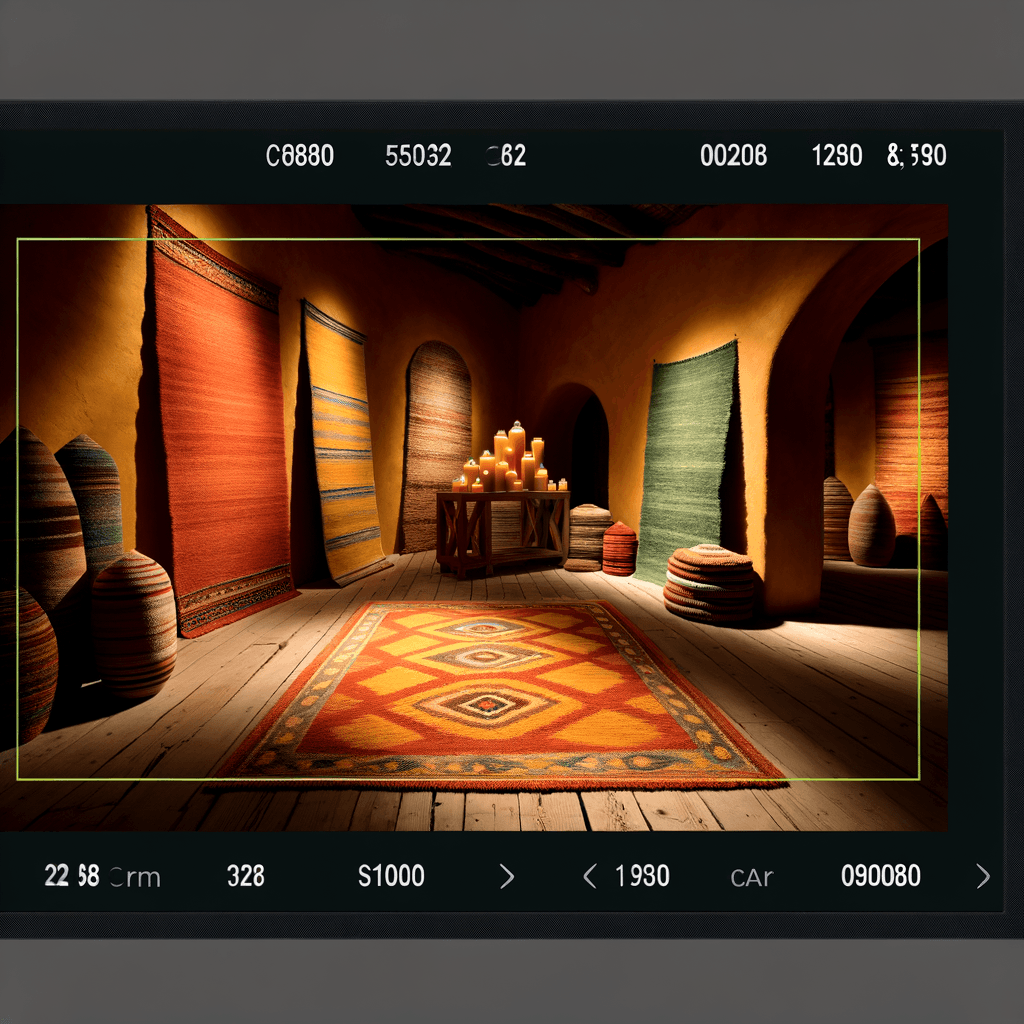Click the right chevron after 090080
Viewport: 1024px width, 1024px height.
(x=983, y=877)
